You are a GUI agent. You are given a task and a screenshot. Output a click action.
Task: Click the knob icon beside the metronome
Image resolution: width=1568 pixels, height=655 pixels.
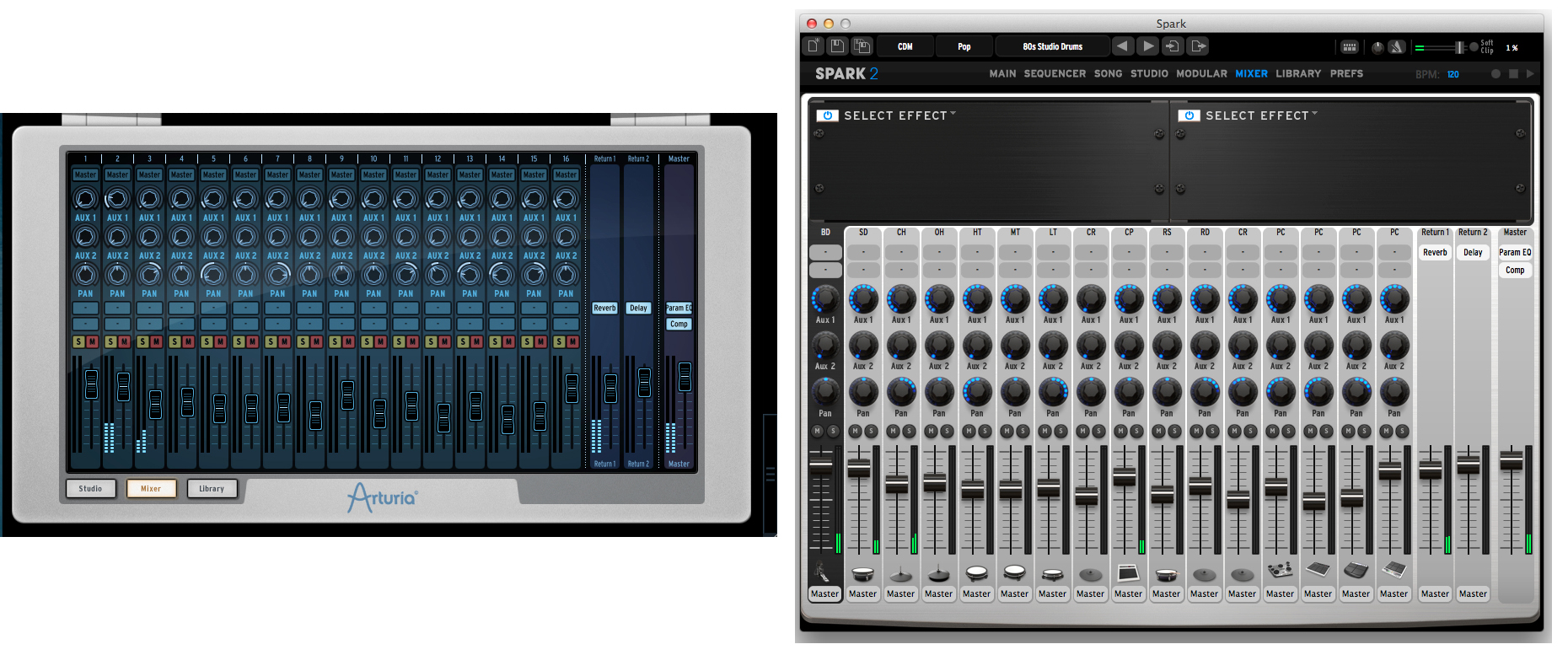click(x=1377, y=47)
